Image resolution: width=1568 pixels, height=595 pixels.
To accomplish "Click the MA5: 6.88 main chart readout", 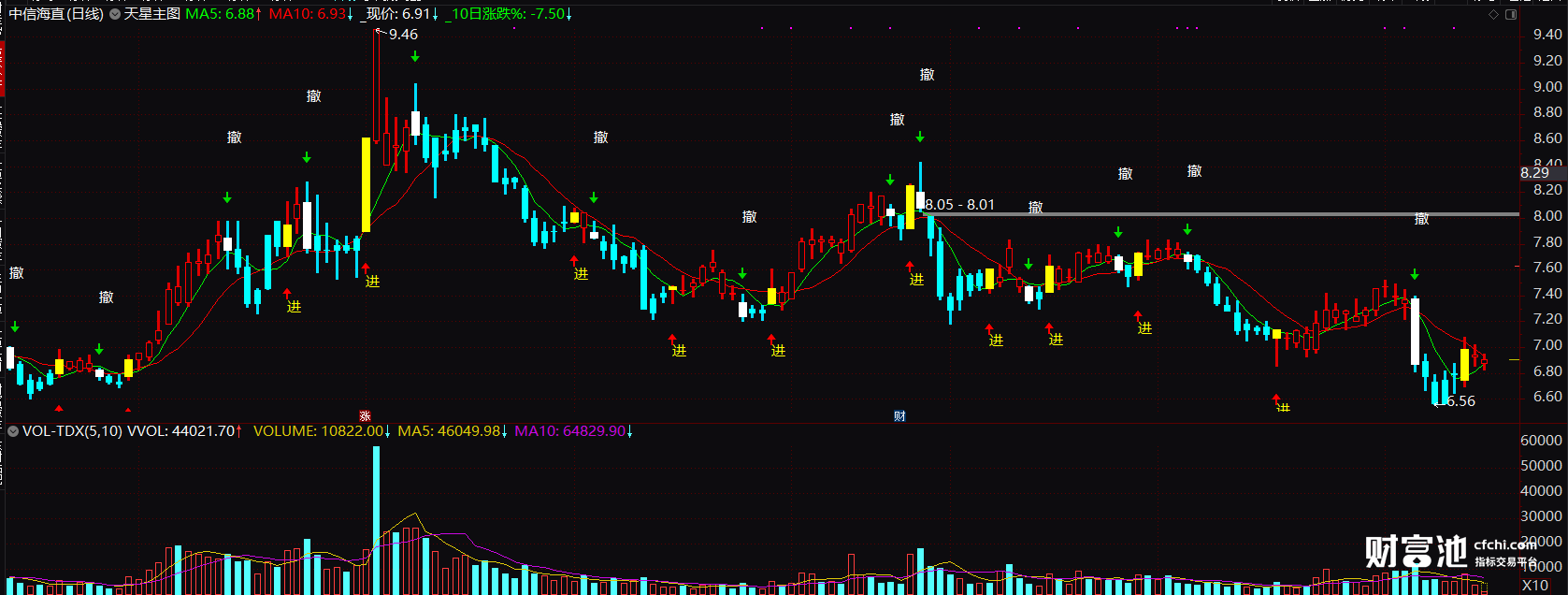I will [x=224, y=14].
